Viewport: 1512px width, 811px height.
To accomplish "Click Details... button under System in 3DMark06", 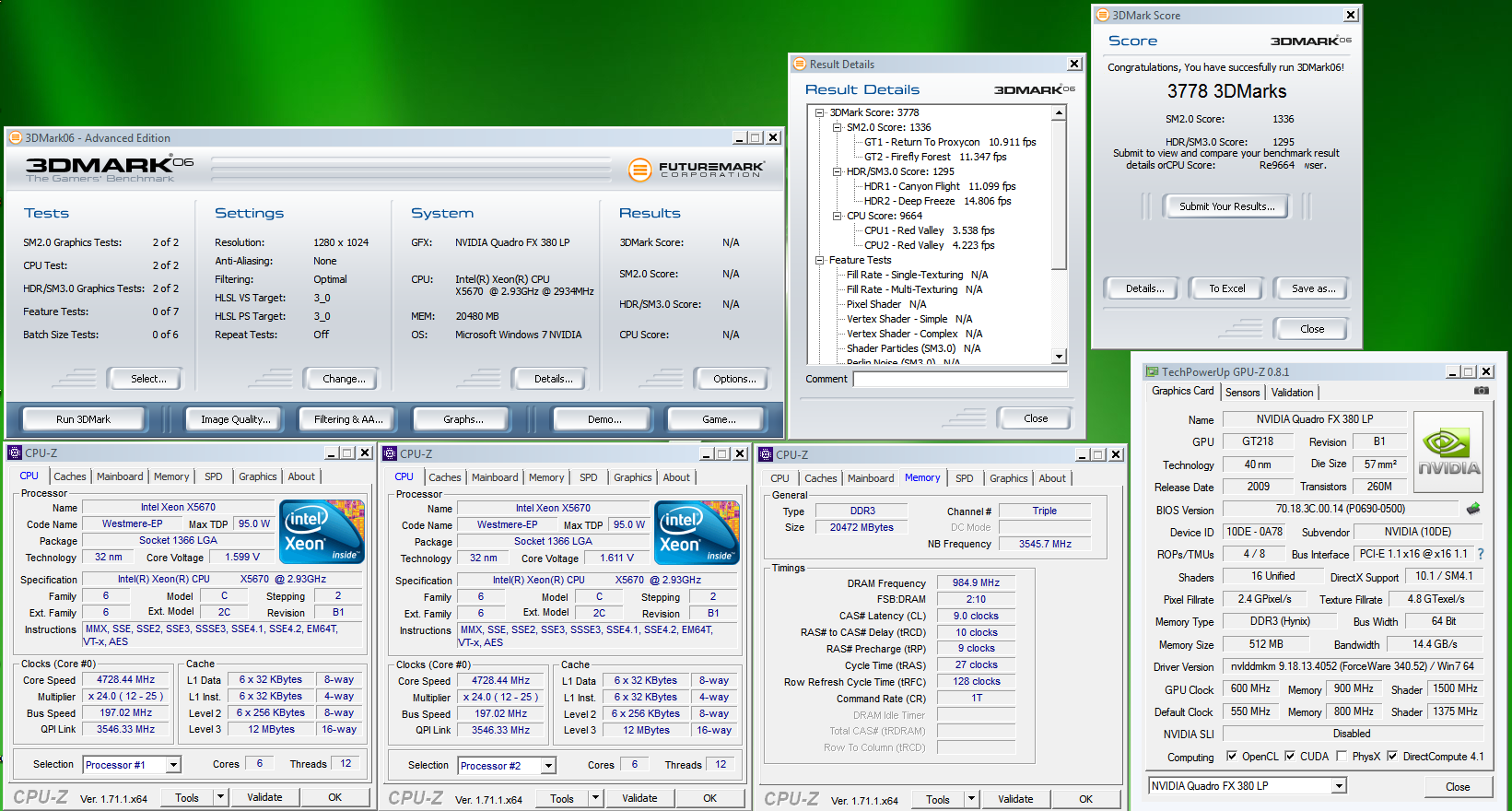I will point(554,379).
